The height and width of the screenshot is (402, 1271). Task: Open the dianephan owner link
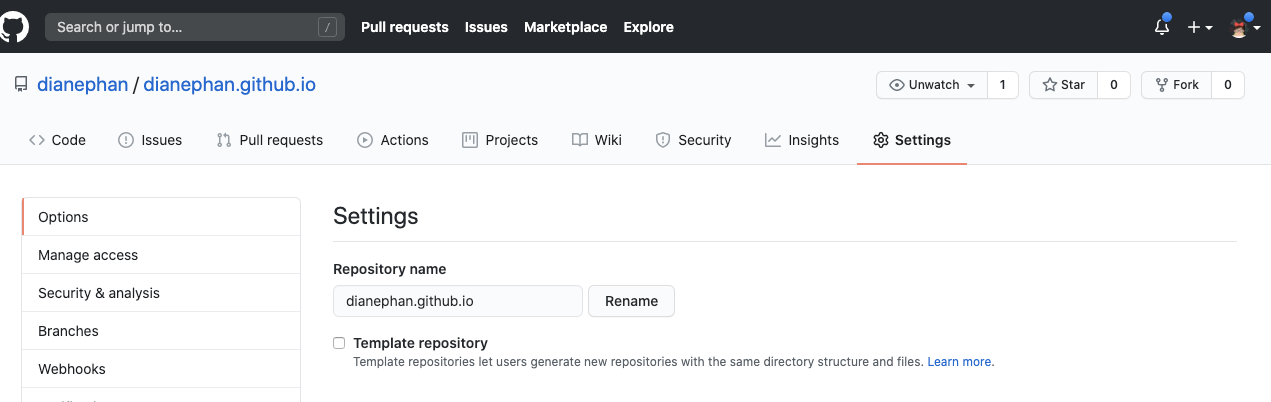[83, 85]
